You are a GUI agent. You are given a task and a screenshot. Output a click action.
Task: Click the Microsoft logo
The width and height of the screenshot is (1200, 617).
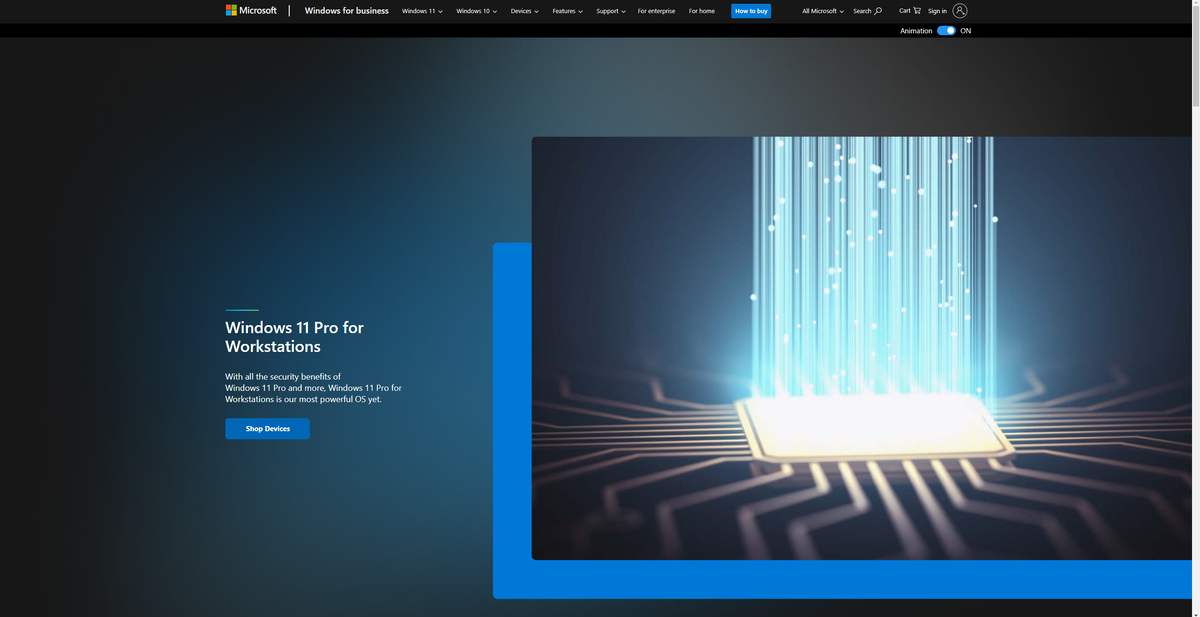pyautogui.click(x=251, y=11)
